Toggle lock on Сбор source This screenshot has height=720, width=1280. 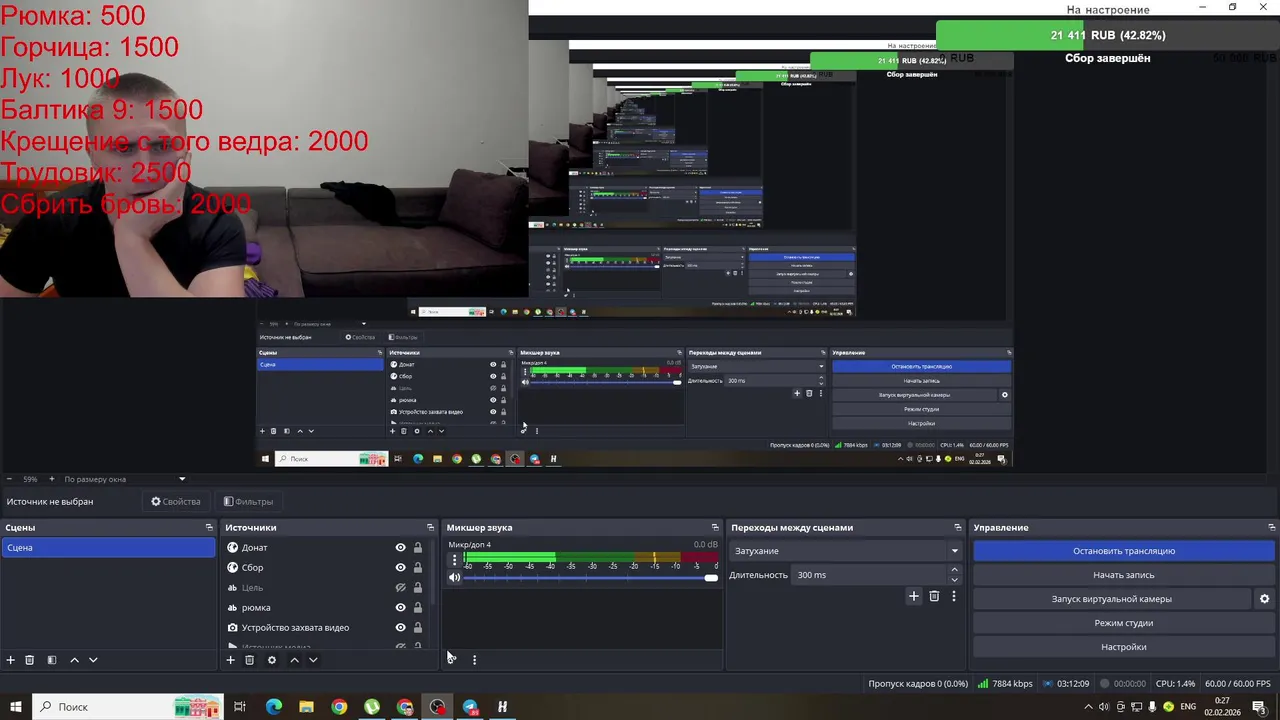tap(418, 568)
